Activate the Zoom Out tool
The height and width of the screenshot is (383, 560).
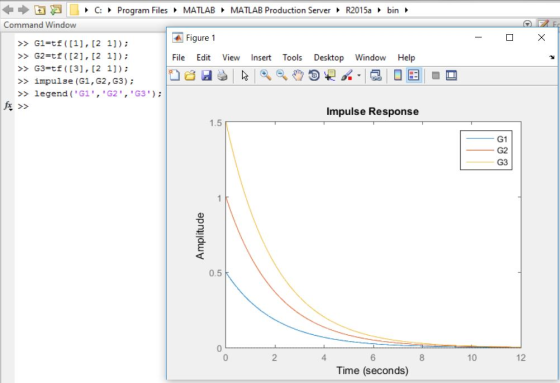282,75
